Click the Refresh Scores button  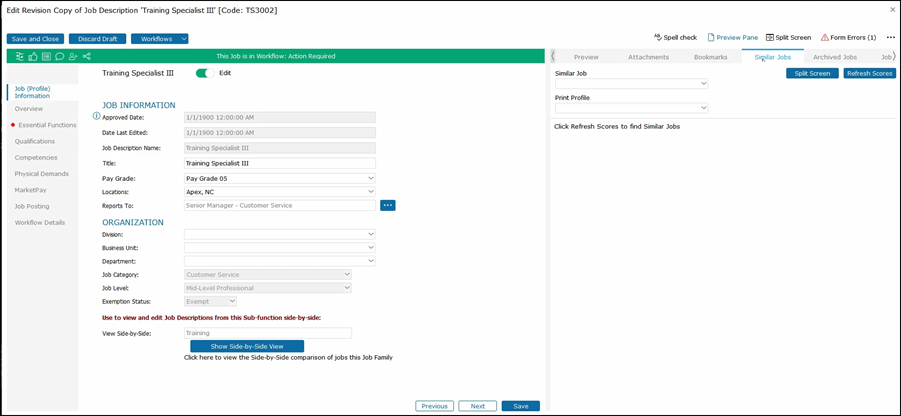869,73
